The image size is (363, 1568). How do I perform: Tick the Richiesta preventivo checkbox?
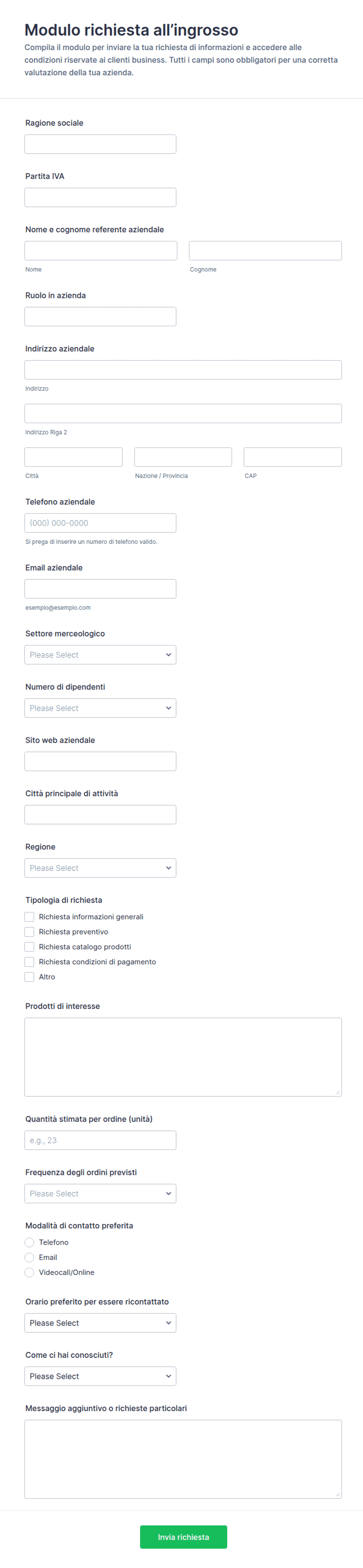pos(29,932)
